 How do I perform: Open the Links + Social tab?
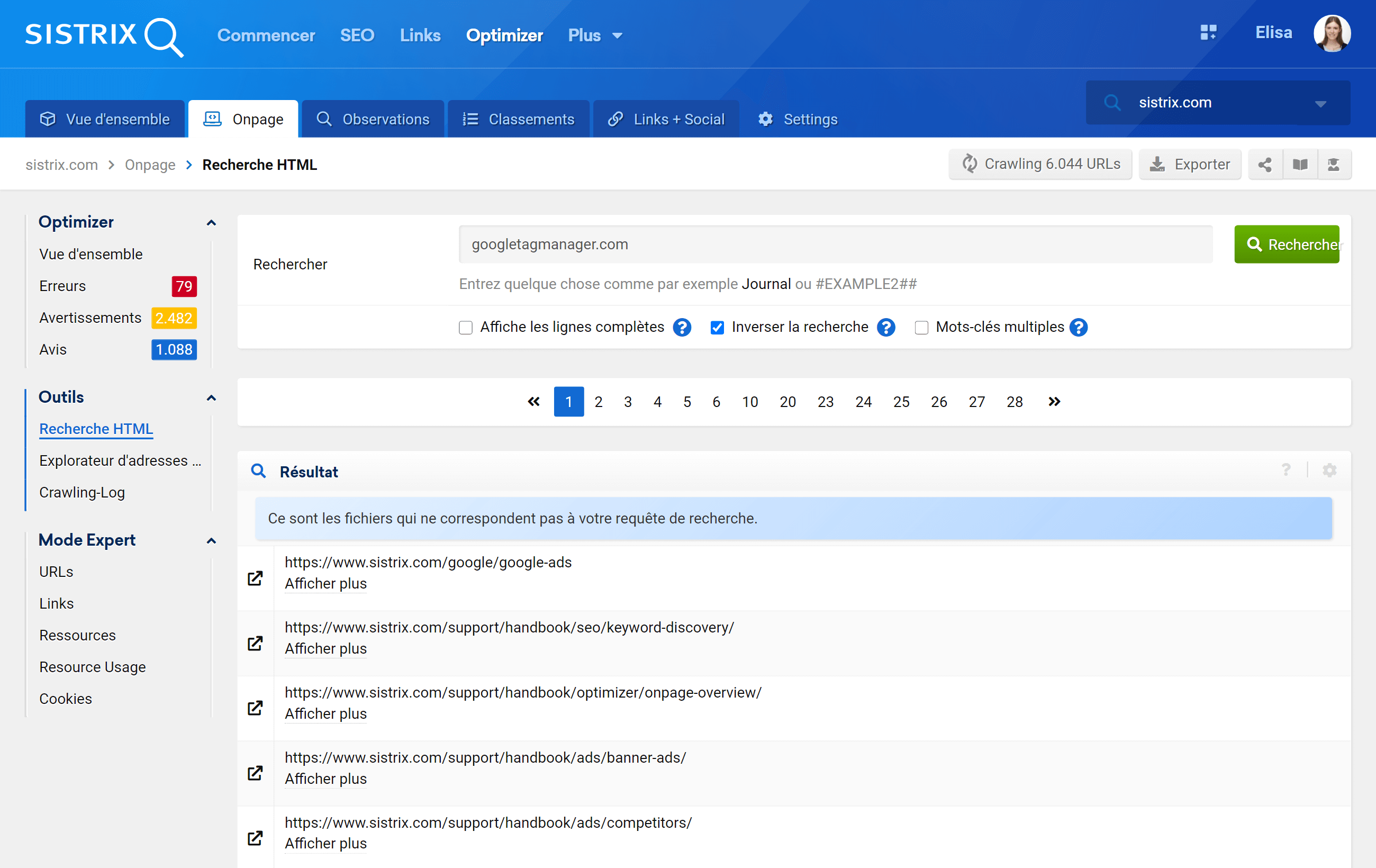click(x=666, y=119)
